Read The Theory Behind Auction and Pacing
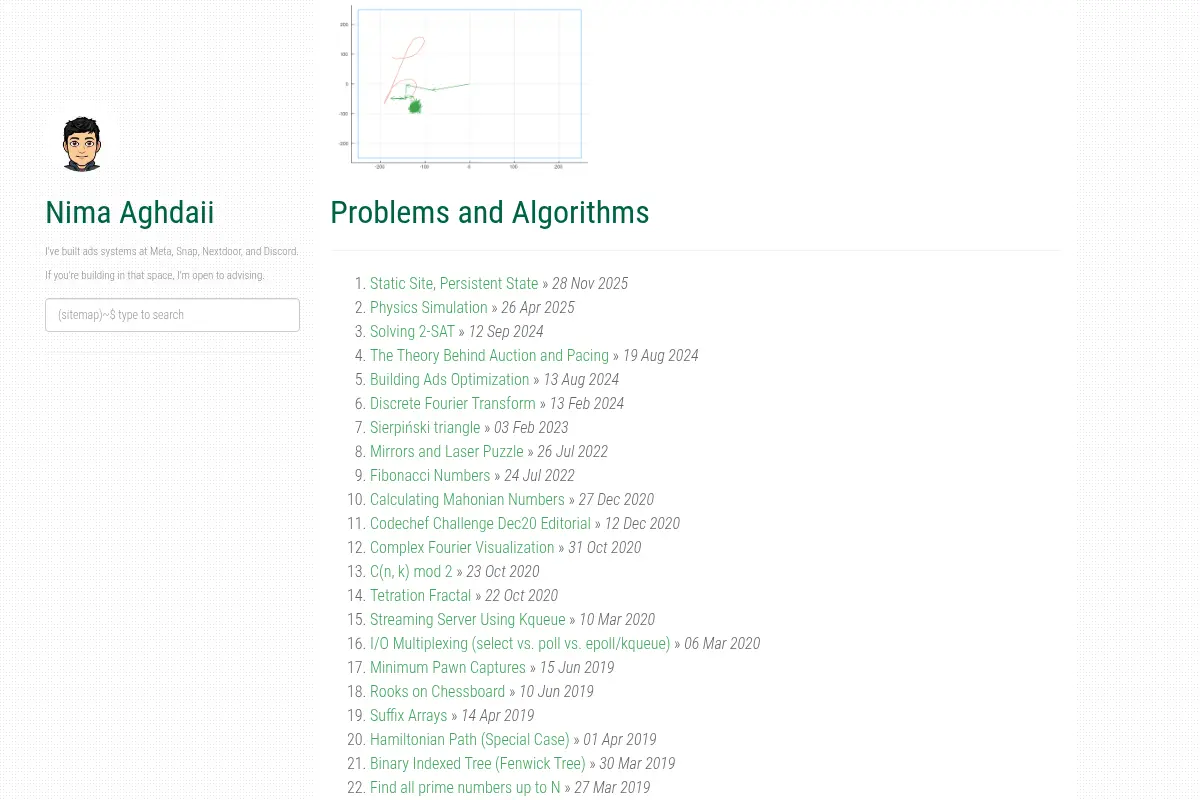Viewport: 1200px width, 800px height. [x=489, y=356]
